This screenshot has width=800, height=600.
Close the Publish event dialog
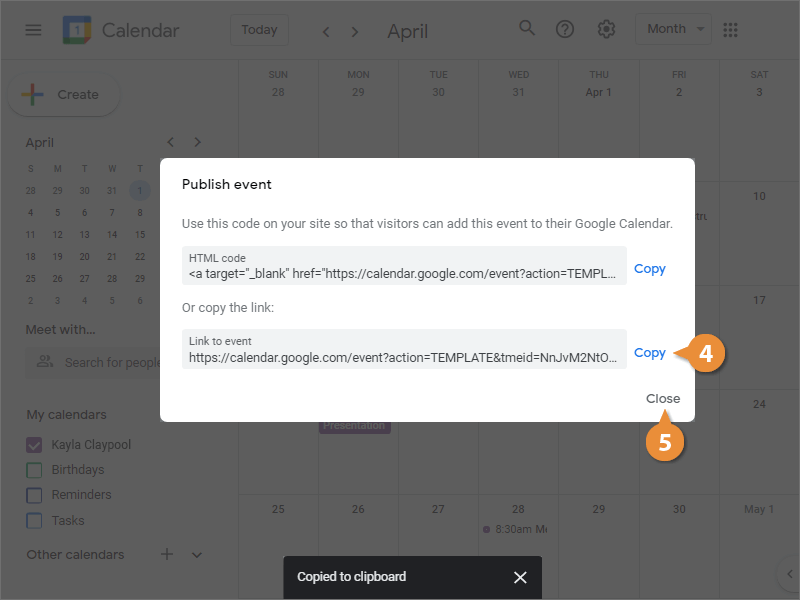(x=662, y=398)
